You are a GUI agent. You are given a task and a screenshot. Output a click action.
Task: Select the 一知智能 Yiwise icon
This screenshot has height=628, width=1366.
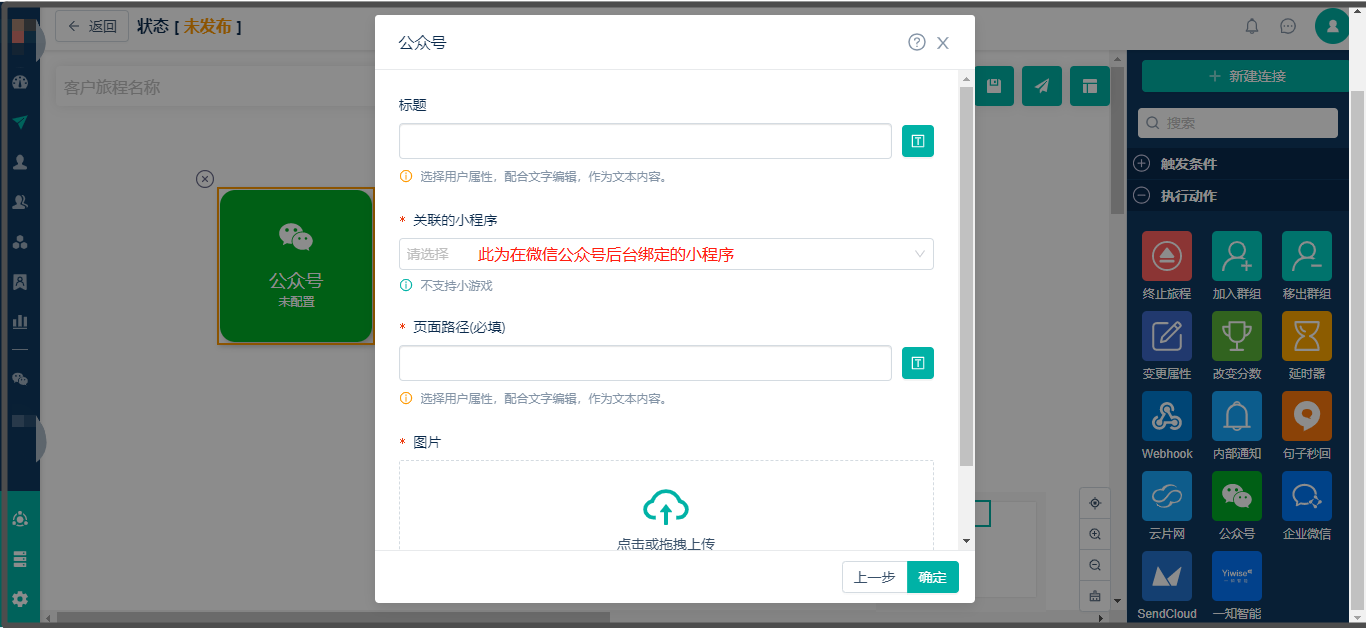tap(1237, 576)
